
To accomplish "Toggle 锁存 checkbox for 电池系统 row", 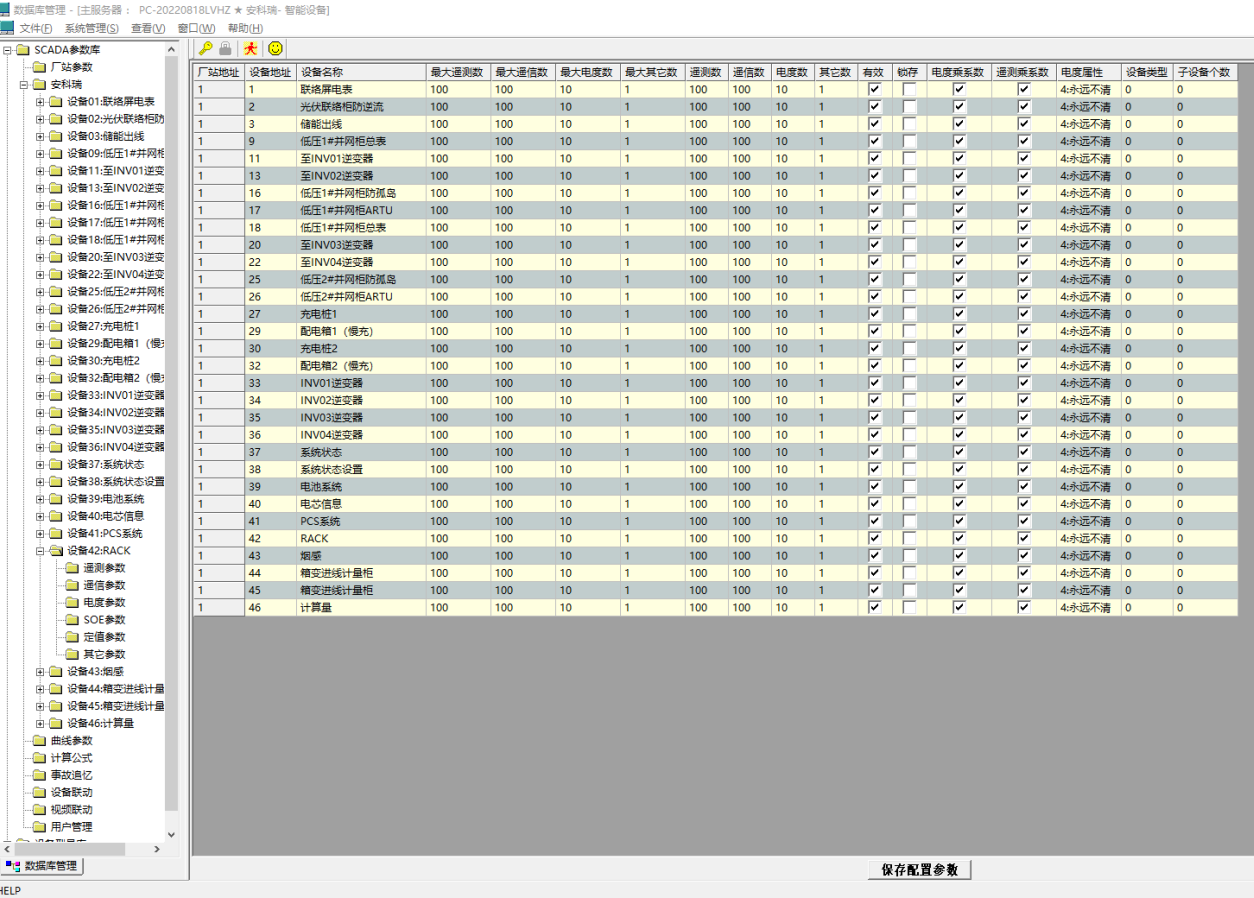I will [x=909, y=487].
